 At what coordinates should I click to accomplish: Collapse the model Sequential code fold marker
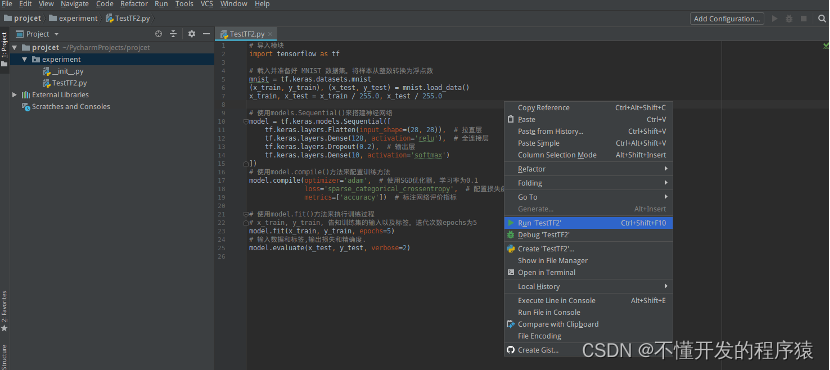pyautogui.click(x=245, y=121)
